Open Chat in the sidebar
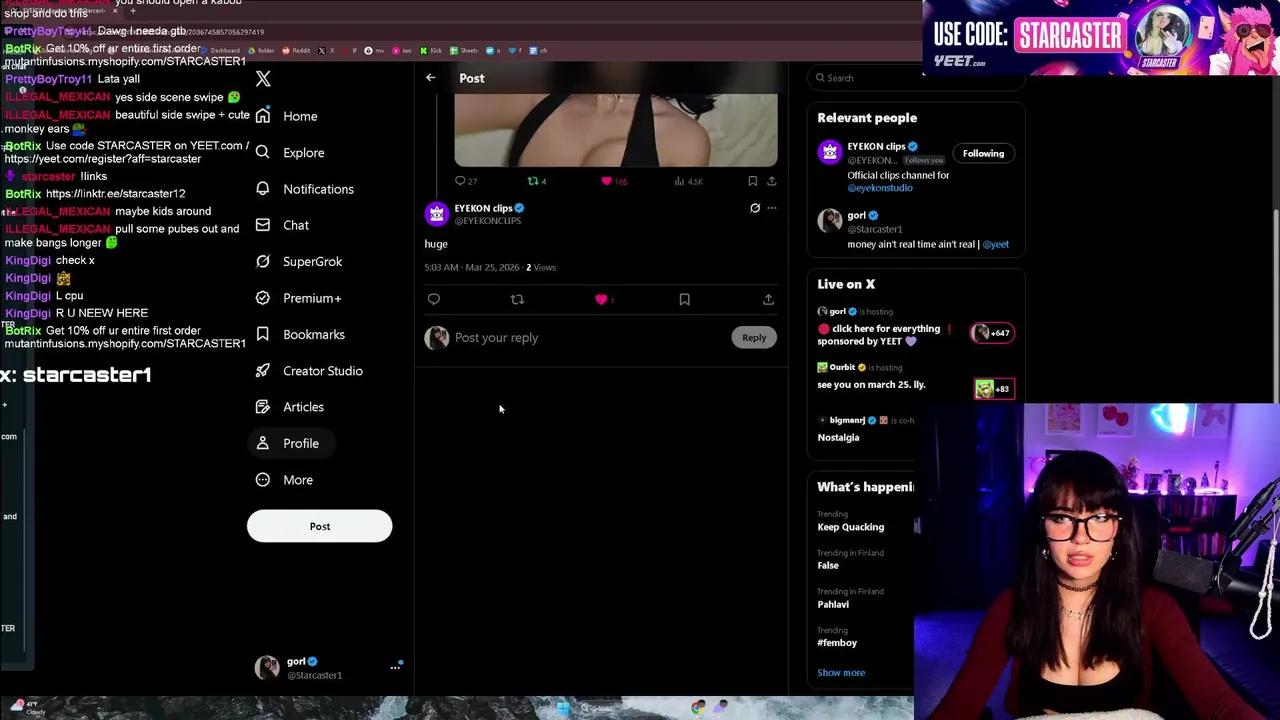Screen dimensions: 1280x720 (x=282, y=225)
